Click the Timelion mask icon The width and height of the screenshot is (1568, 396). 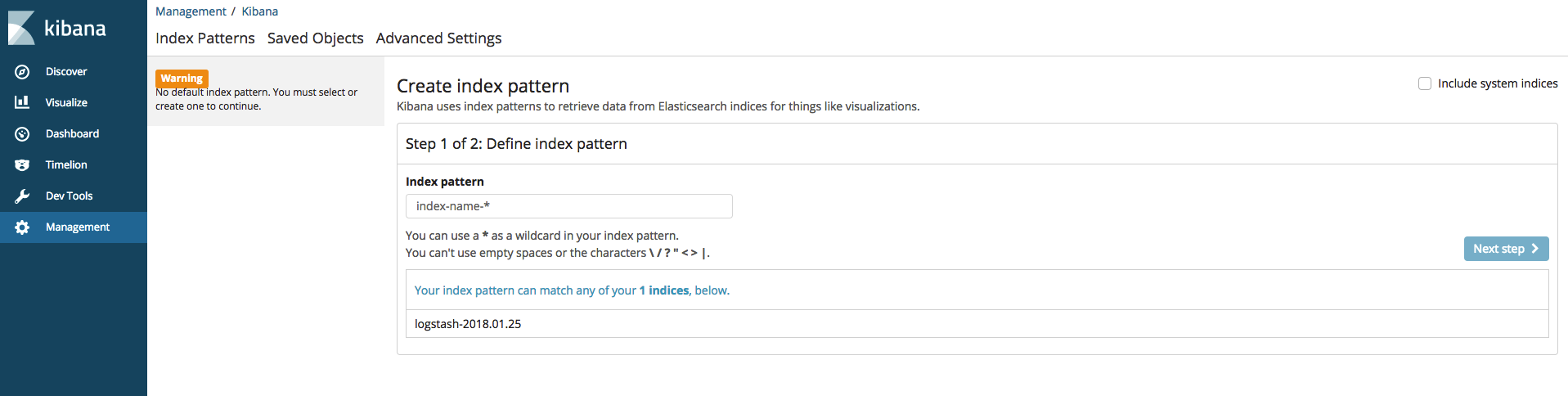[x=22, y=165]
